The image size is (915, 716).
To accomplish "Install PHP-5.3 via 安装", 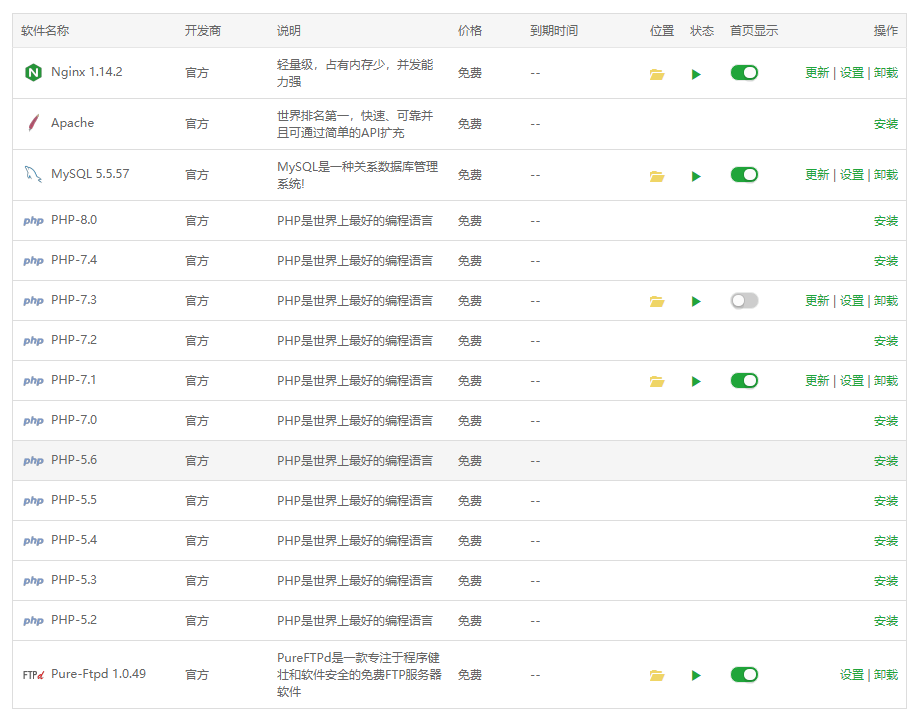I will [886, 581].
